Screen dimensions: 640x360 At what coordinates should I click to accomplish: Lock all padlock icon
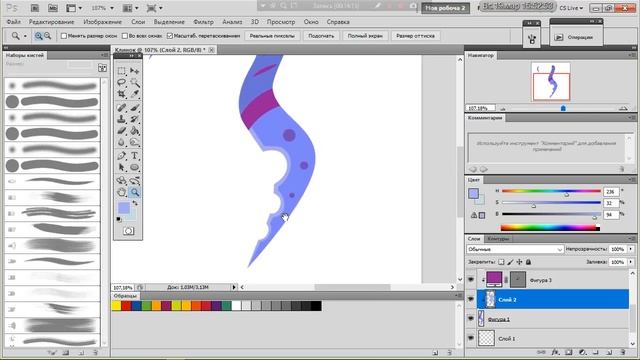[x=528, y=262]
